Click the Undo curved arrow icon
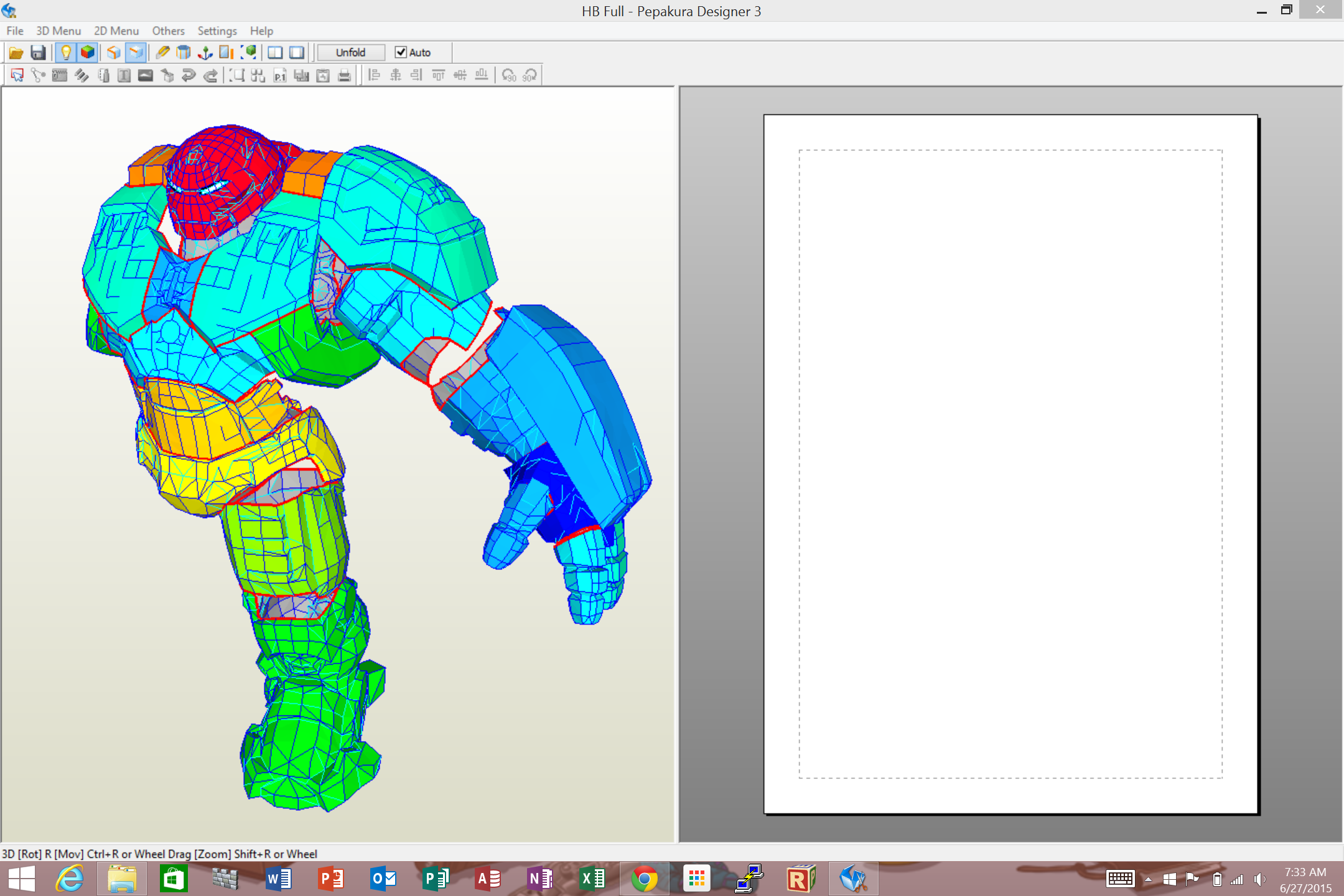This screenshot has height=896, width=1344. coord(189,75)
